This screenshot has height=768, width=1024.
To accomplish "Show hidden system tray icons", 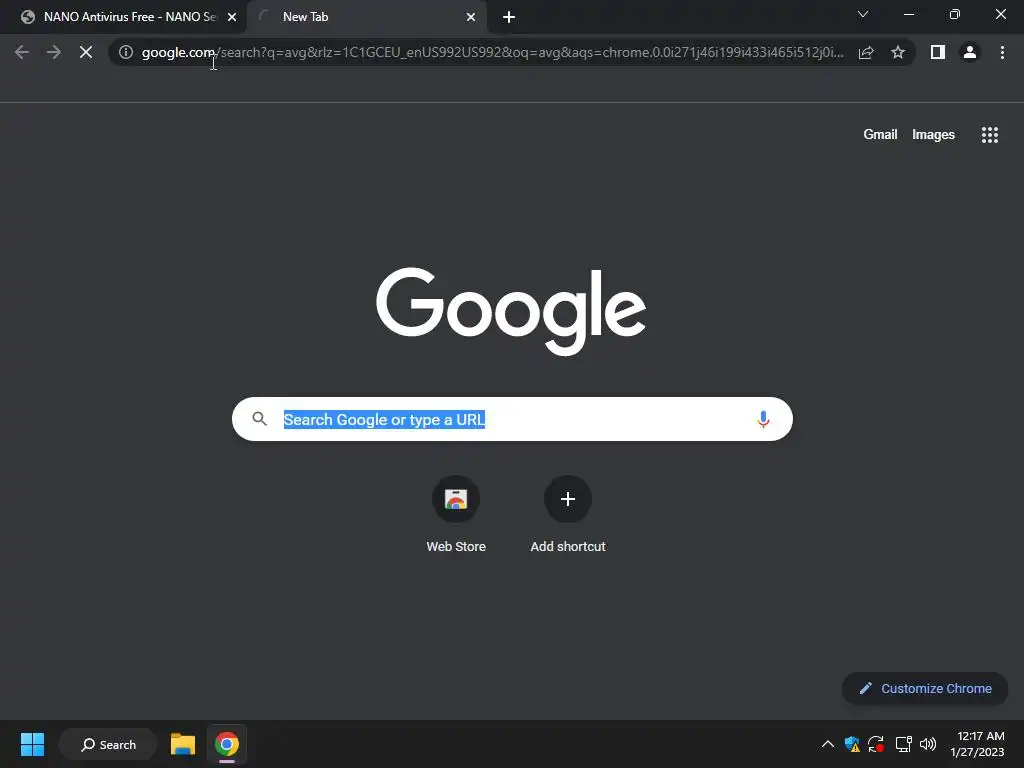I will point(827,744).
